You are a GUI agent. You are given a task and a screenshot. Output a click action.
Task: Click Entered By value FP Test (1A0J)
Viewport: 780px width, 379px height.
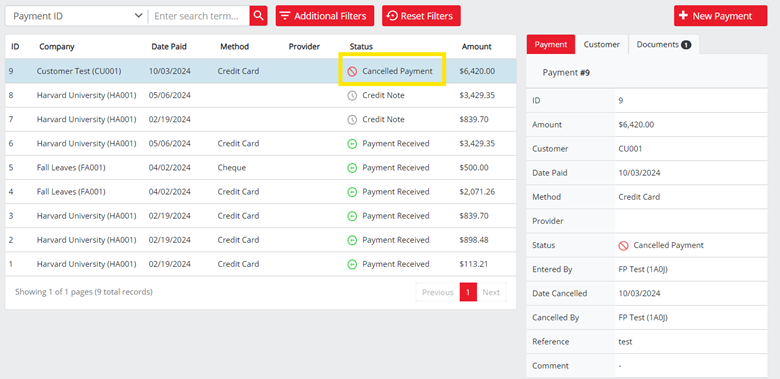point(643,270)
